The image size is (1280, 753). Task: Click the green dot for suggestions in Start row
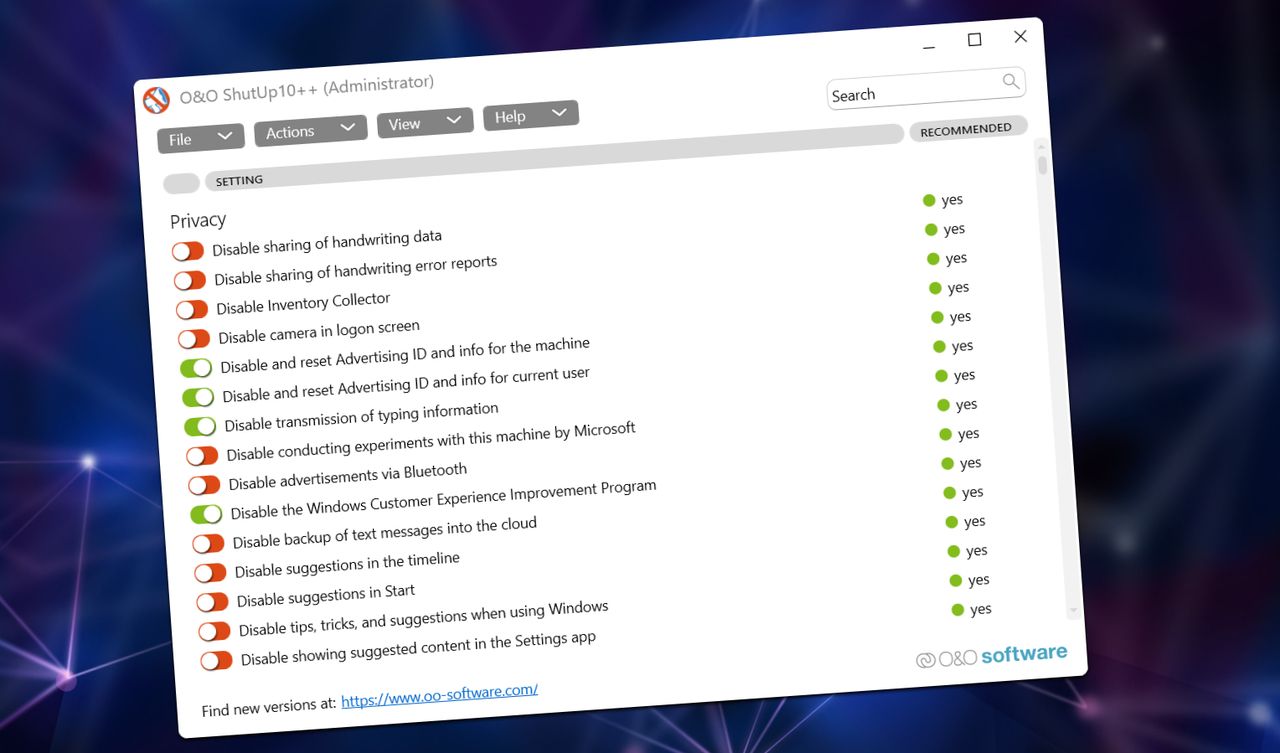click(x=953, y=551)
